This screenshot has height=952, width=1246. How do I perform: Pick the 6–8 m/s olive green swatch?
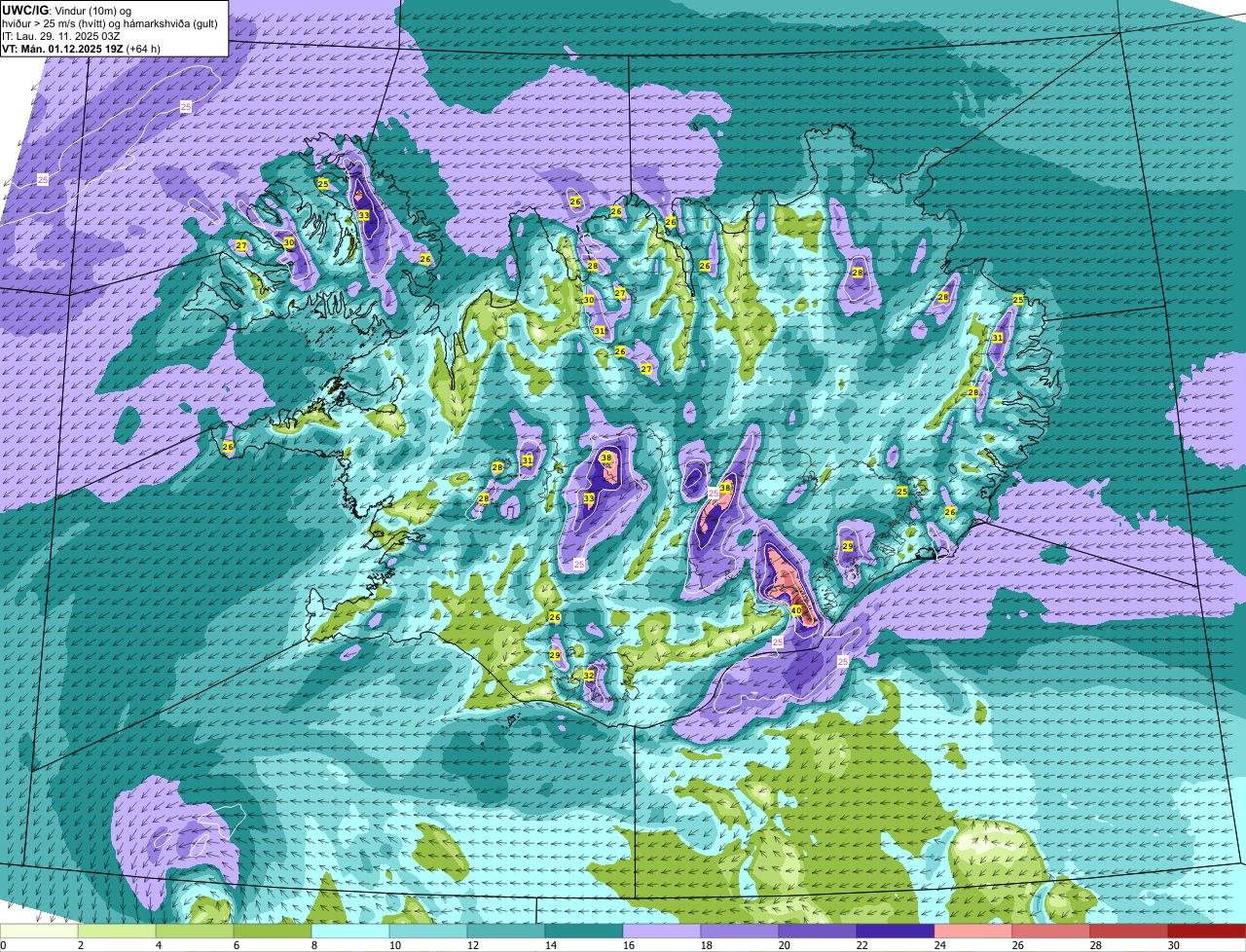pos(273,932)
